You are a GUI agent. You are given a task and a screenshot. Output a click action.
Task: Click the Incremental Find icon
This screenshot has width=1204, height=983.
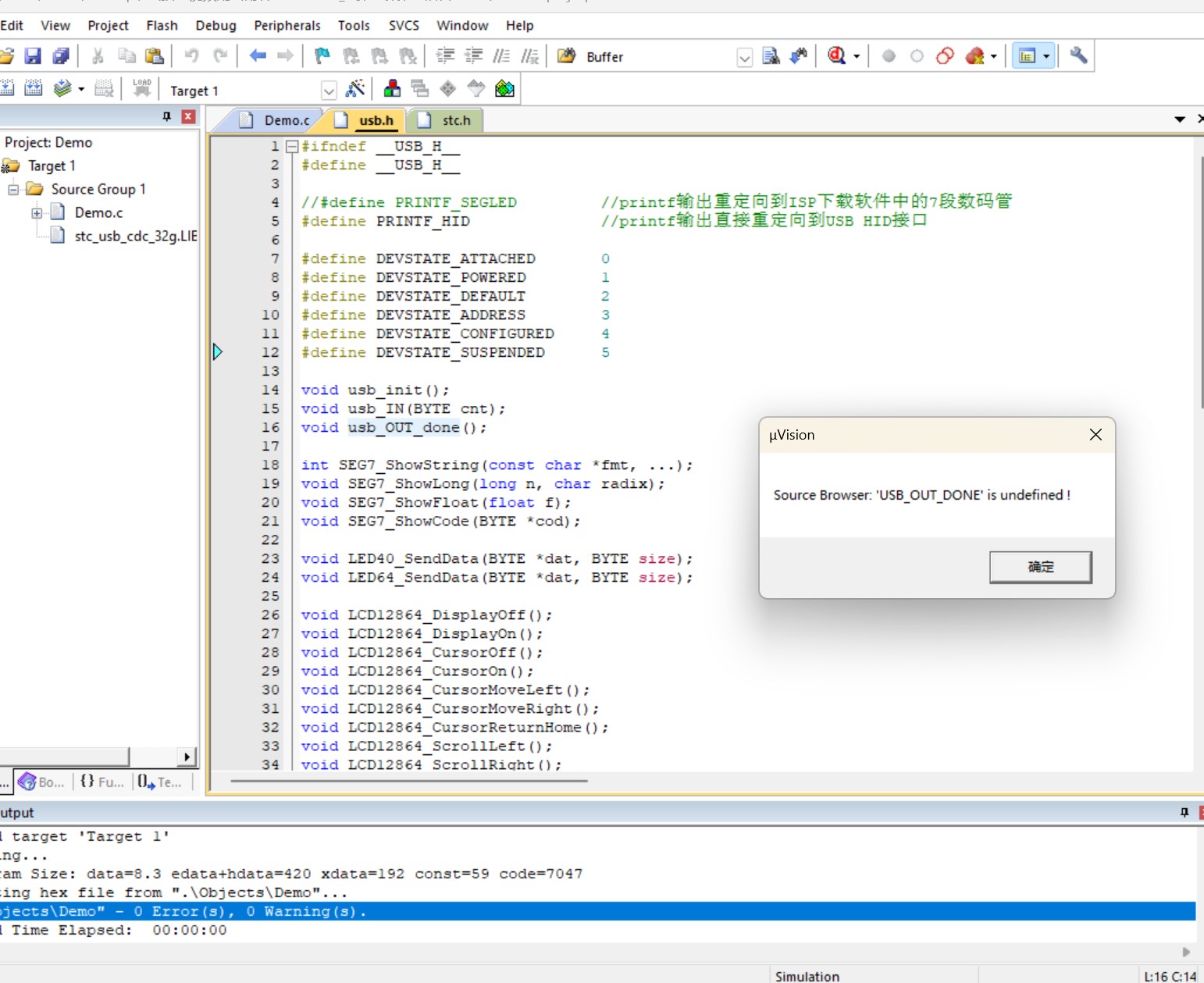(799, 55)
